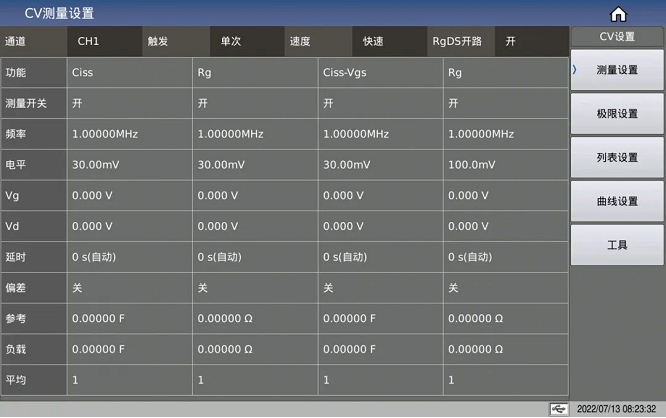Open 曲线设置 side menu

click(617, 201)
